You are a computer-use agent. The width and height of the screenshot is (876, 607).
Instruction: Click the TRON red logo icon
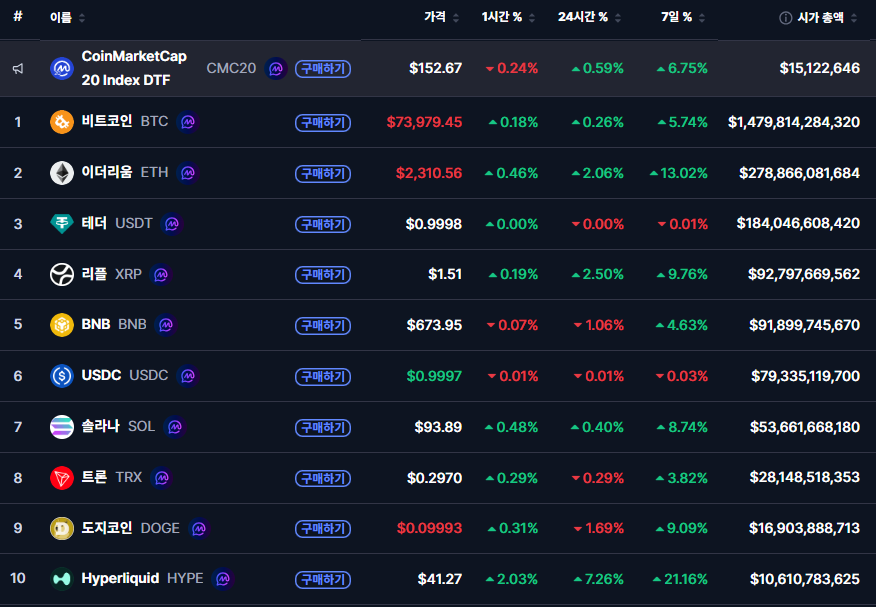point(62,478)
